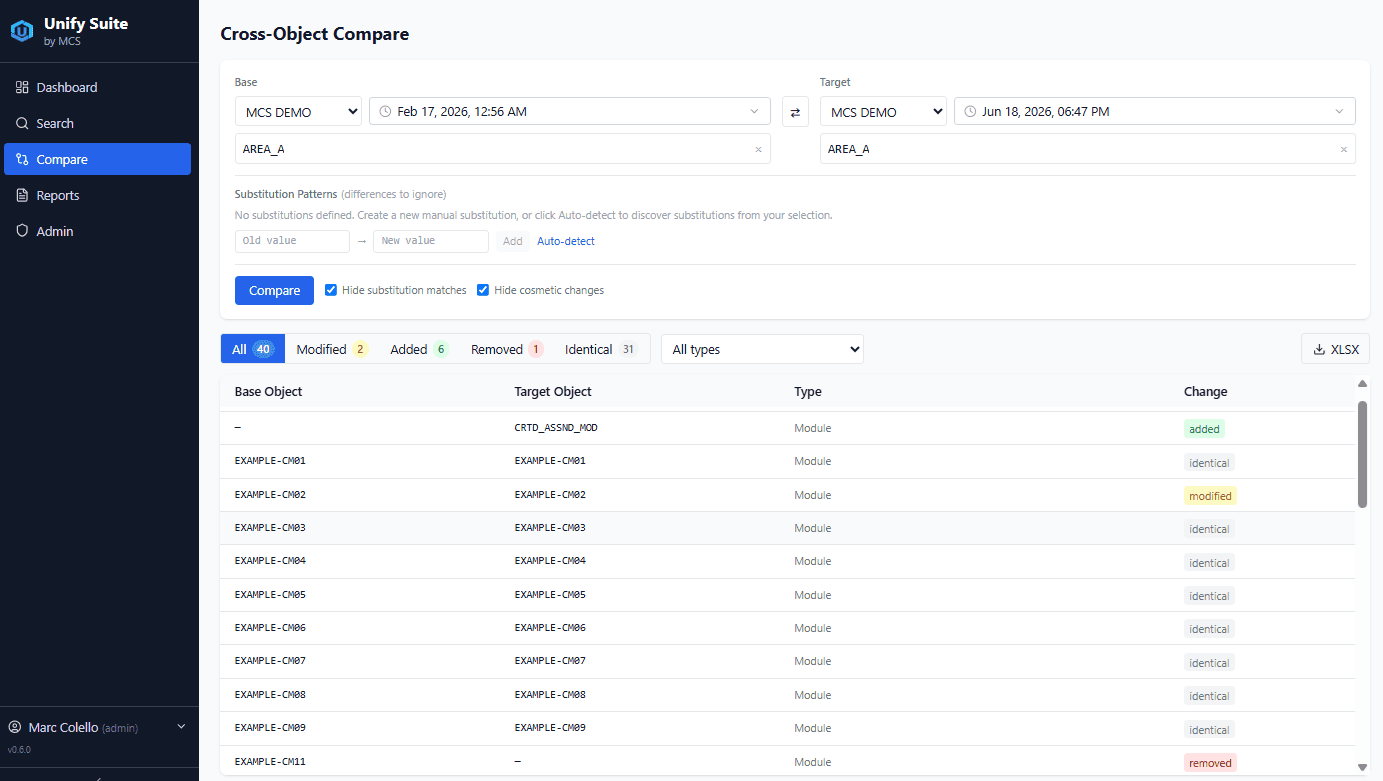Click the scrollbar up arrow
The height and width of the screenshot is (781, 1383).
(x=1362, y=384)
